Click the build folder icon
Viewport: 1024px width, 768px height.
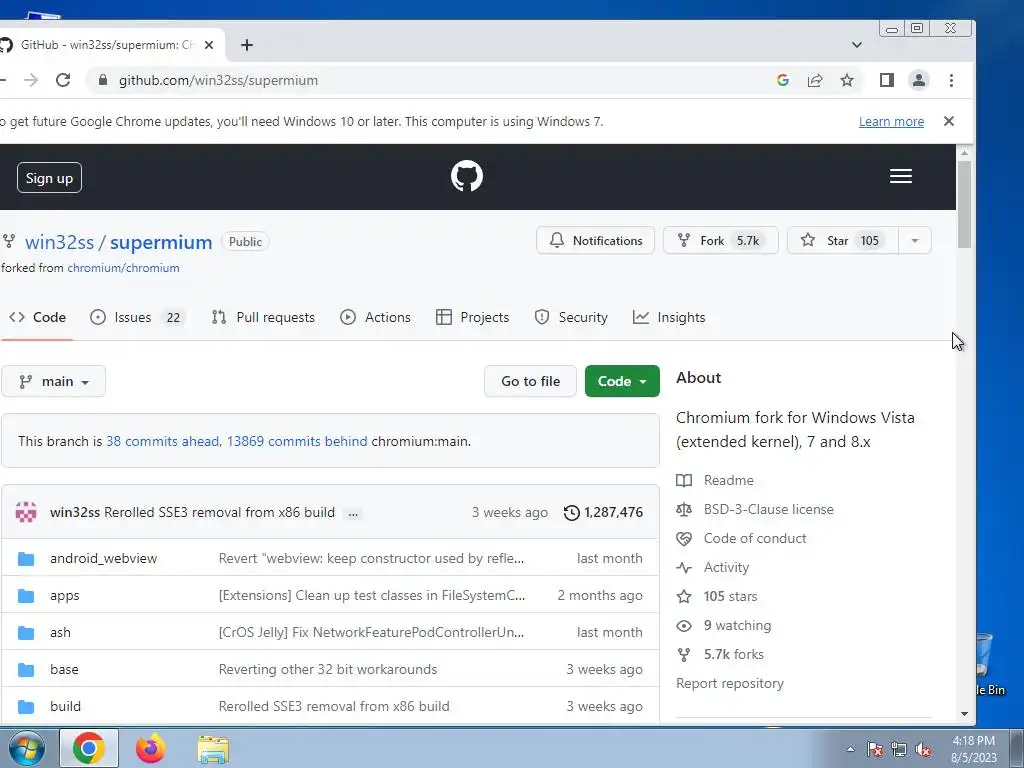26,707
